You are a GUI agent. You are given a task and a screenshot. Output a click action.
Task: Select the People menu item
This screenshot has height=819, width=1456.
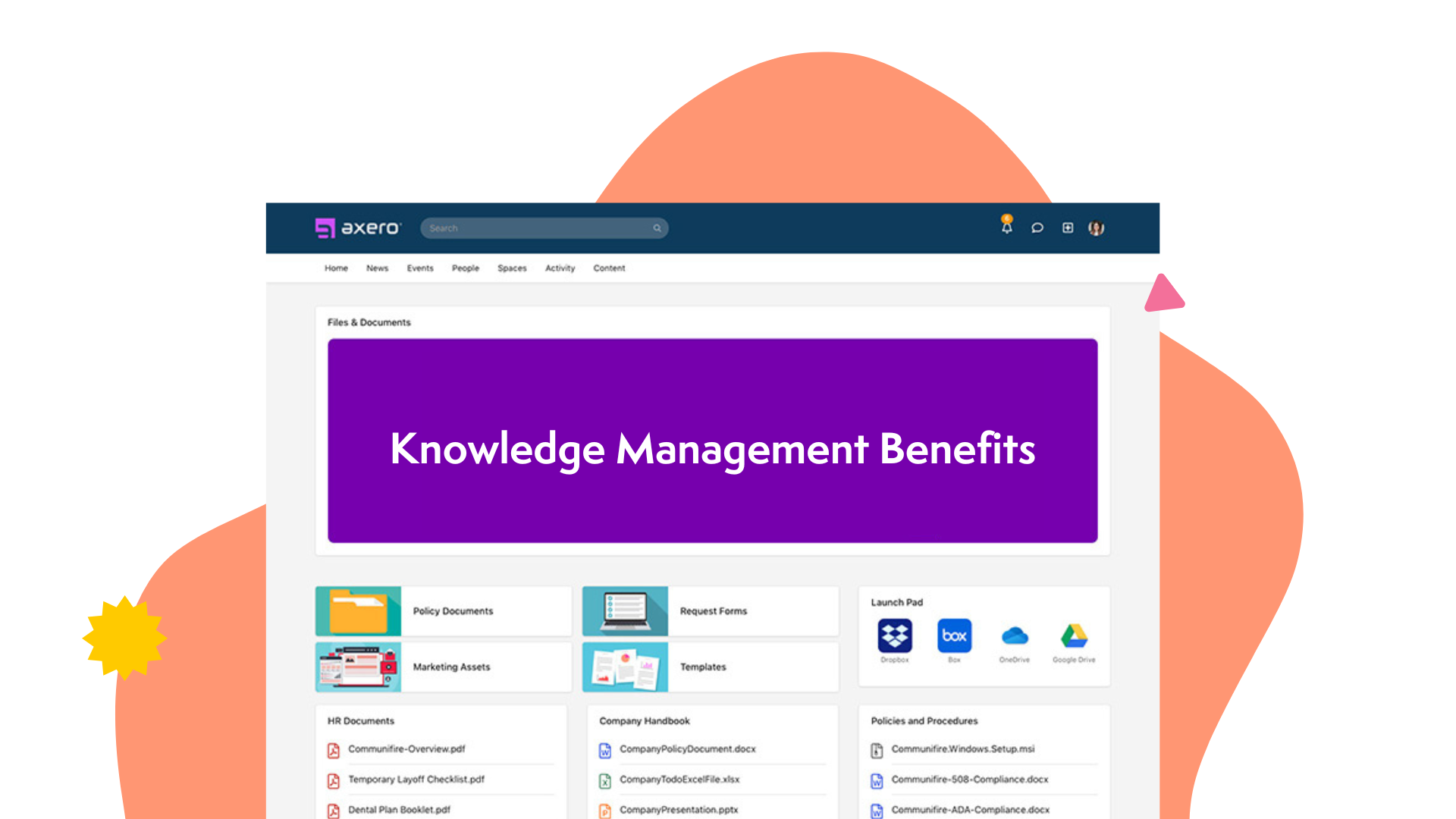tap(465, 268)
